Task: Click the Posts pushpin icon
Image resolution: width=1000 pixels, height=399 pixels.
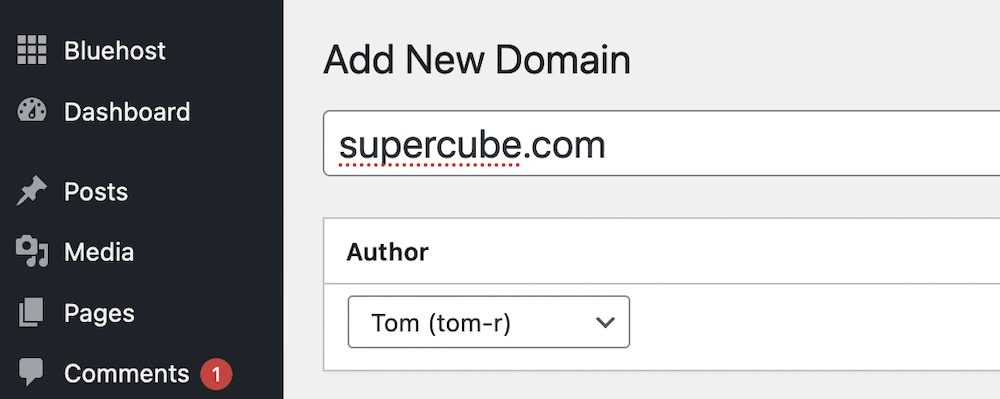Action: pos(31,191)
